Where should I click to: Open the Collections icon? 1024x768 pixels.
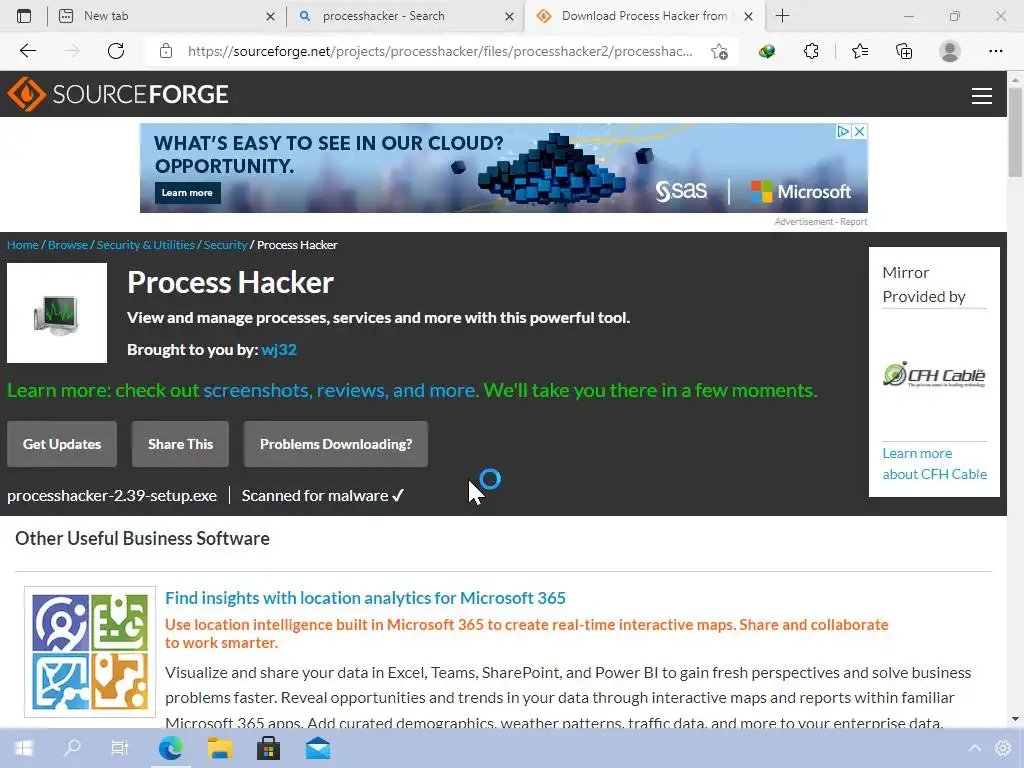coord(904,51)
